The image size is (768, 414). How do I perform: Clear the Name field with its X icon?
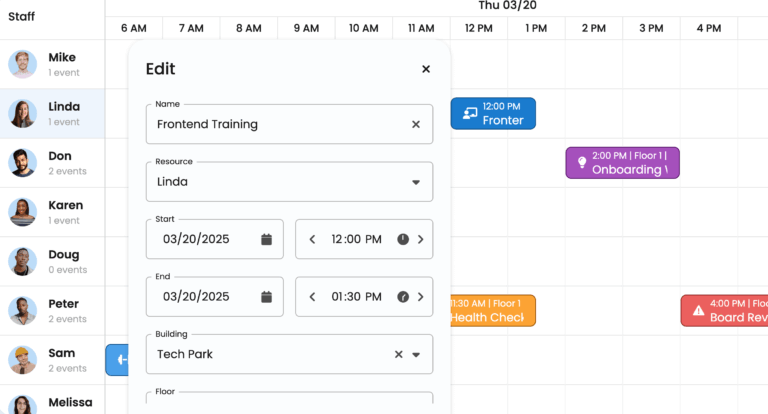tap(416, 124)
